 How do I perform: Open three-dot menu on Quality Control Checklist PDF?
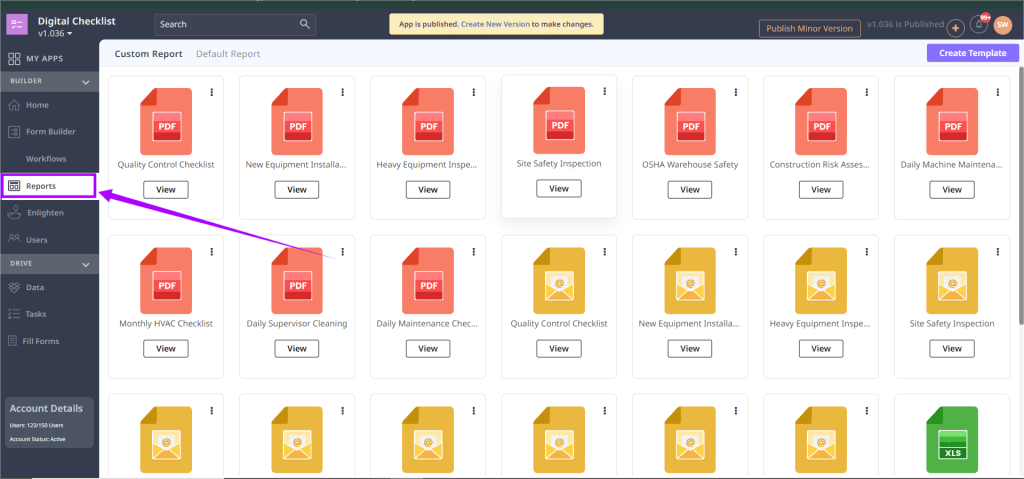(211, 92)
